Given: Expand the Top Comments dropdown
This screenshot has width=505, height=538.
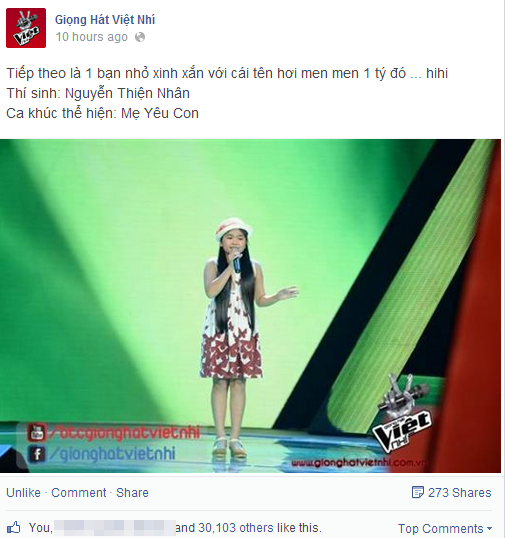Looking at the screenshot, I should click(445, 528).
